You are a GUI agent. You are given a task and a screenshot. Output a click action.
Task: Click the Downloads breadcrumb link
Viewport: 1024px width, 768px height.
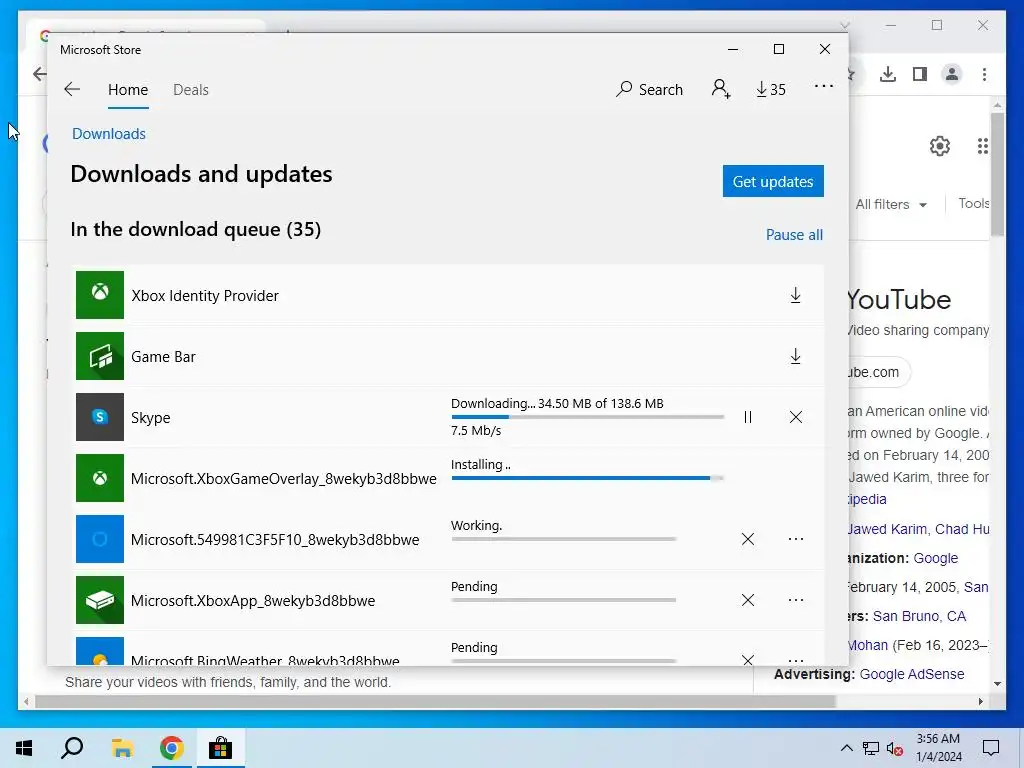[109, 134]
